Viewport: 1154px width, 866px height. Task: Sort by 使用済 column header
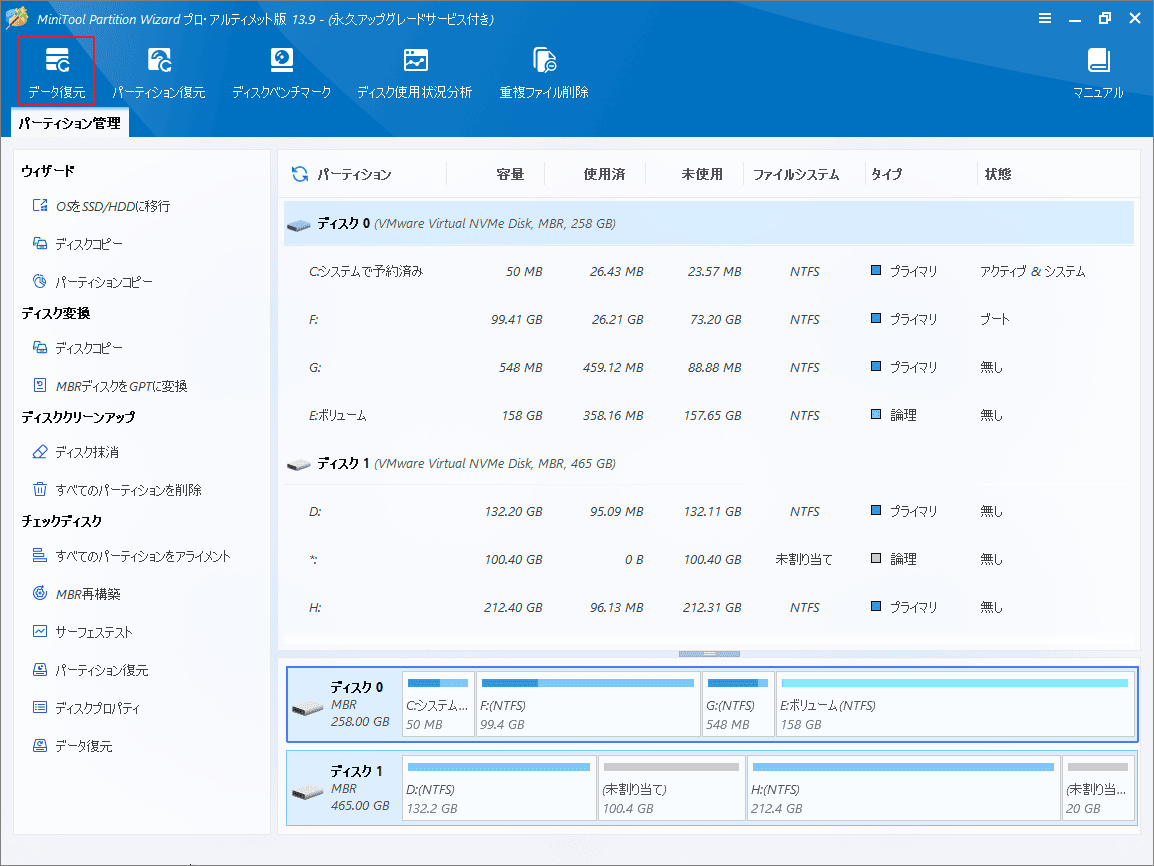tap(604, 174)
